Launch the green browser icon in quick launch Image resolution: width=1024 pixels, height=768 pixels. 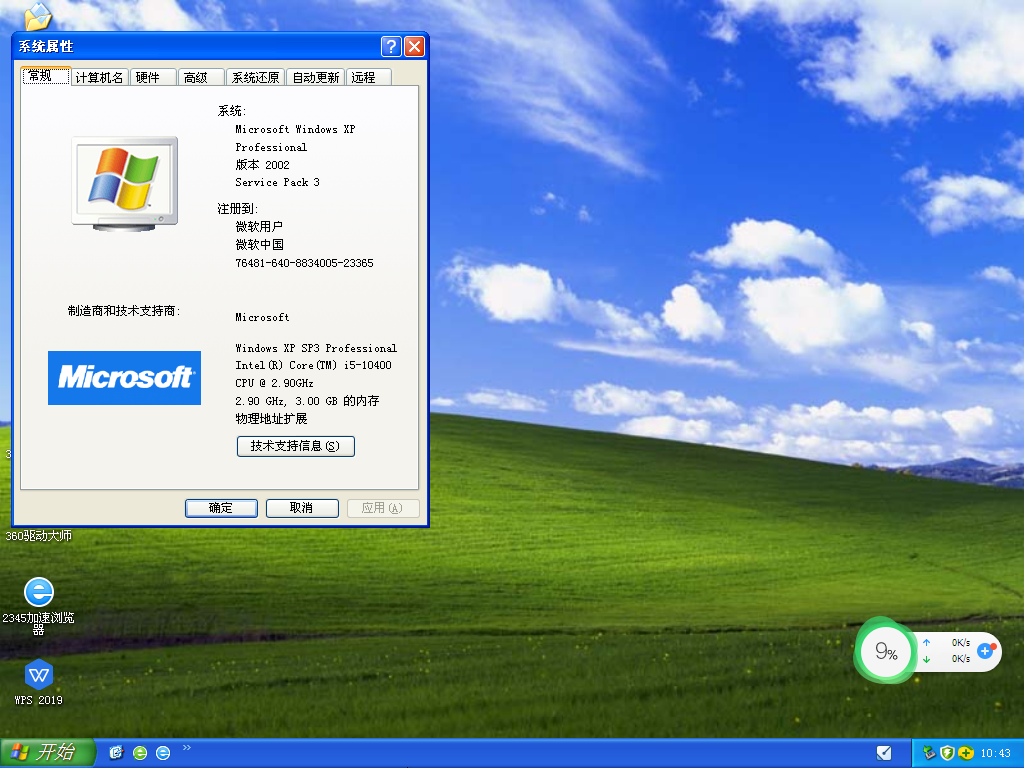(139, 752)
